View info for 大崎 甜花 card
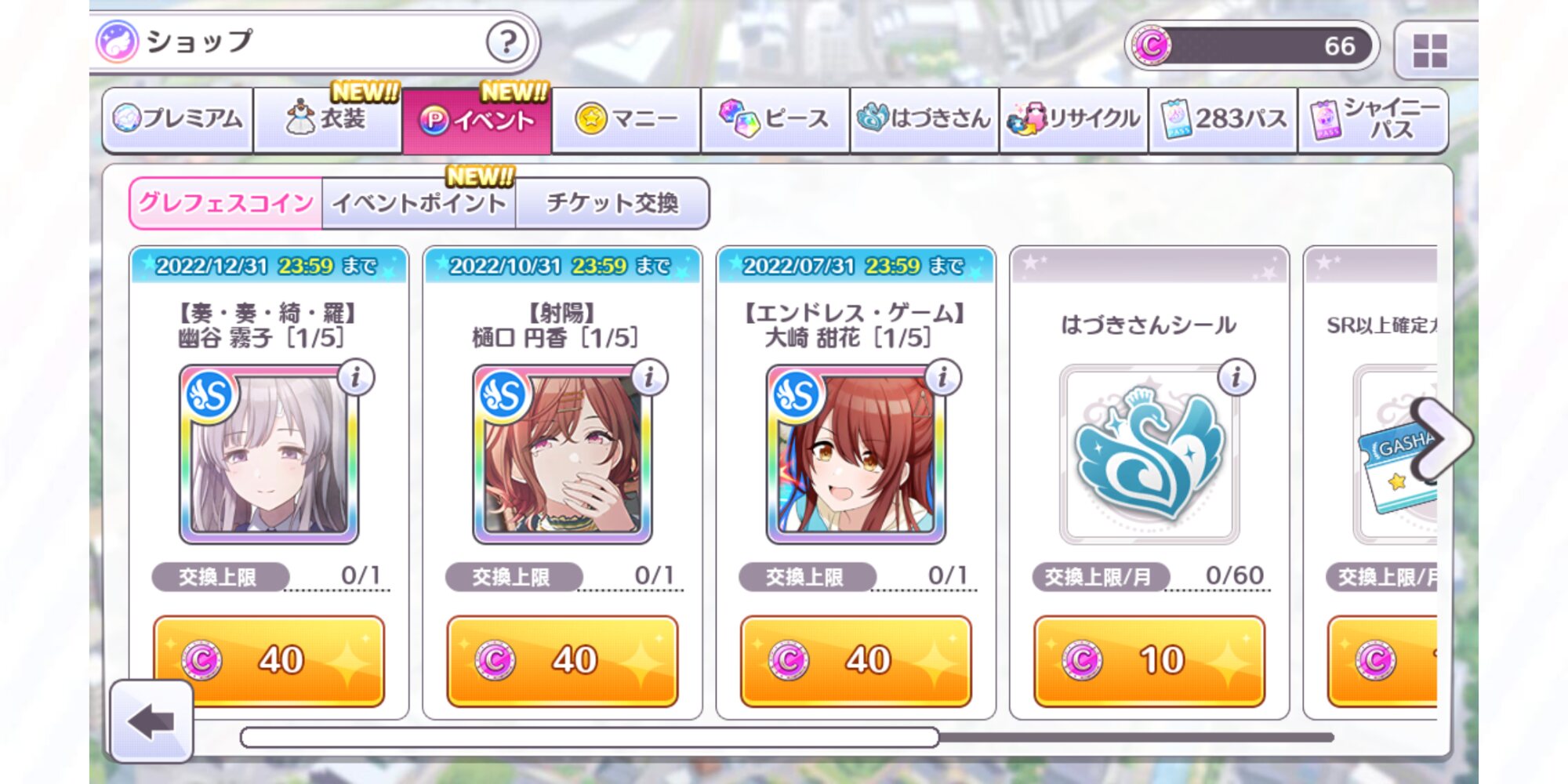1568x784 pixels. [x=942, y=378]
